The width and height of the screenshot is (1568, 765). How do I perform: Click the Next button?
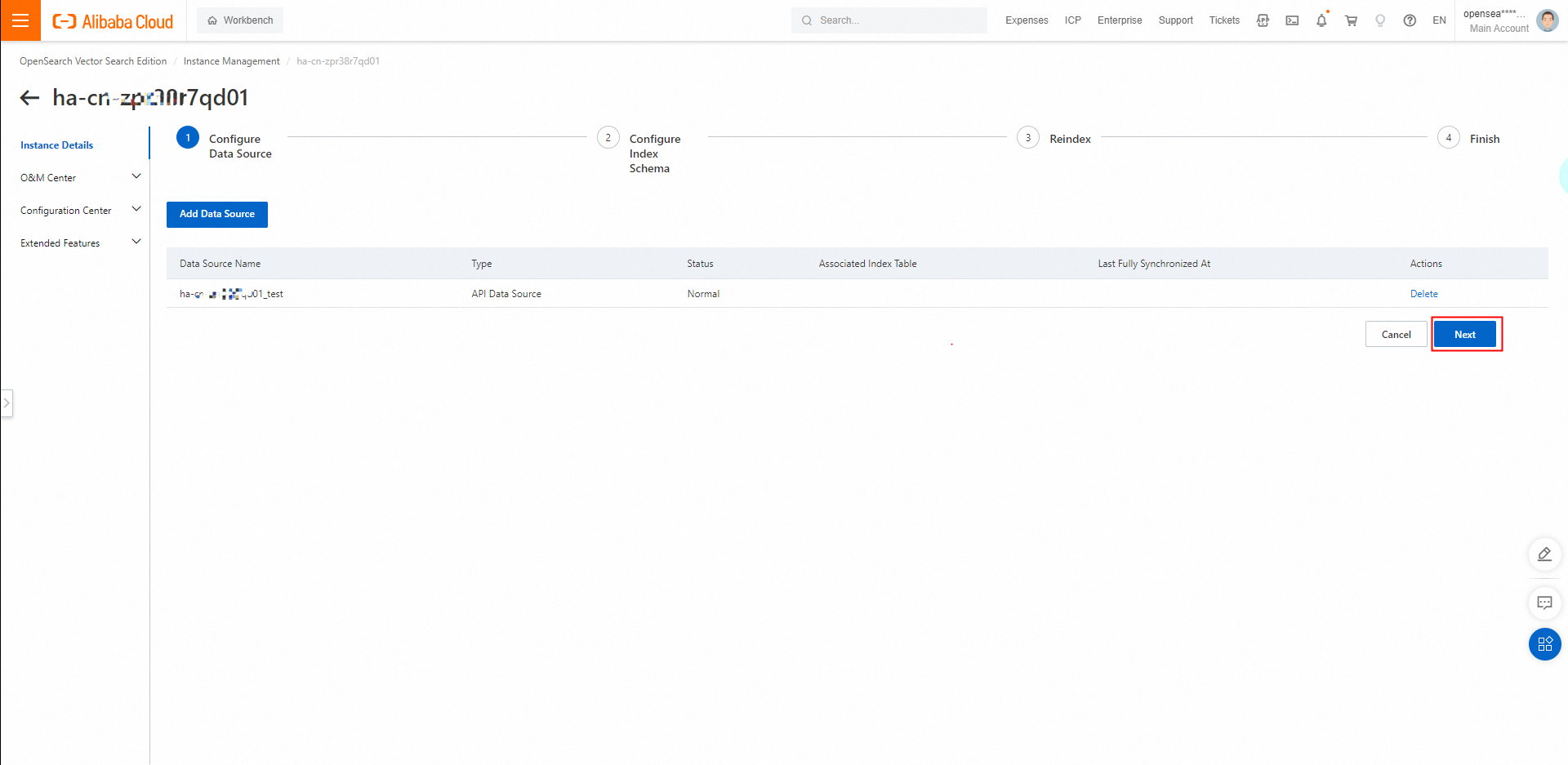point(1465,334)
